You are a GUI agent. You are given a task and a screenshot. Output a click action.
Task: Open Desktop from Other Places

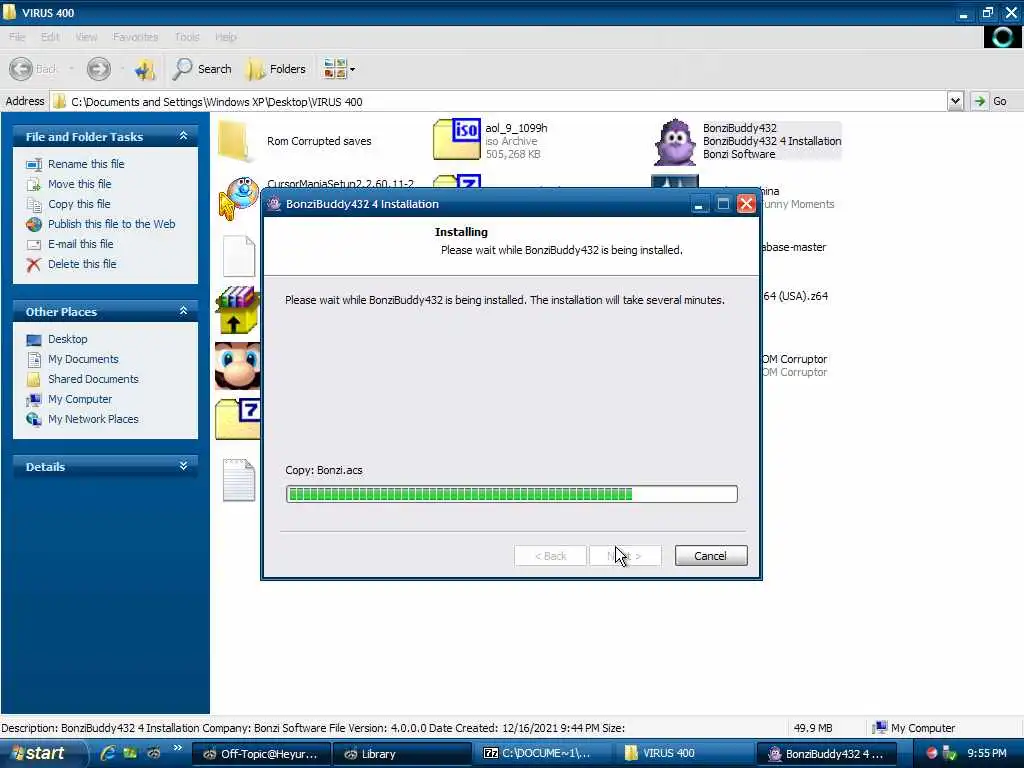click(67, 339)
